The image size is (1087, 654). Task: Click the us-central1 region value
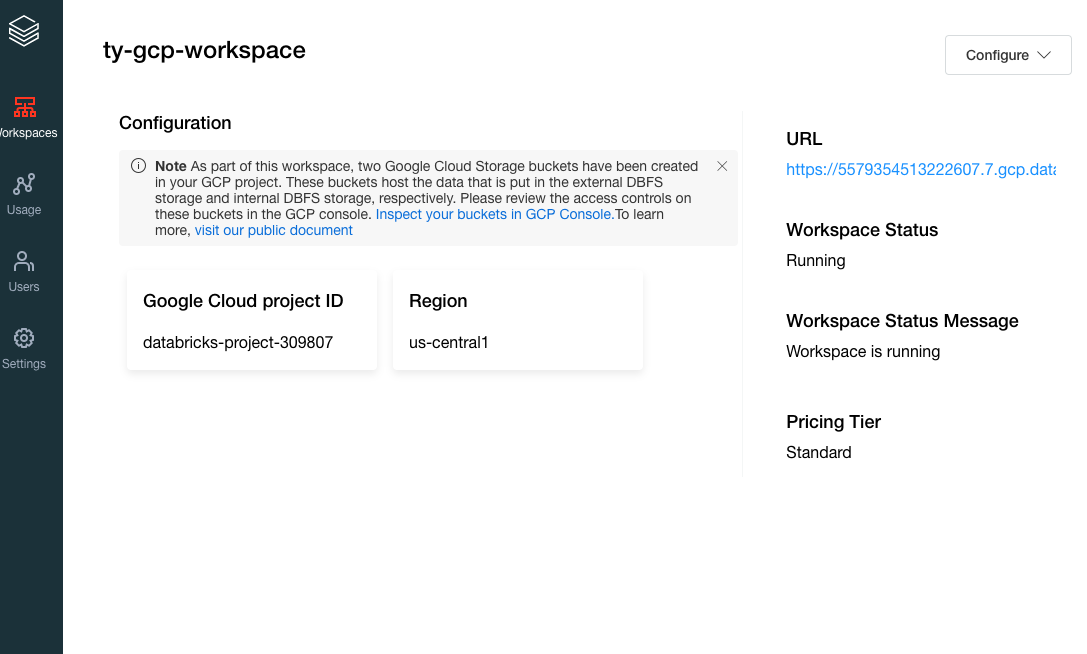point(449,343)
